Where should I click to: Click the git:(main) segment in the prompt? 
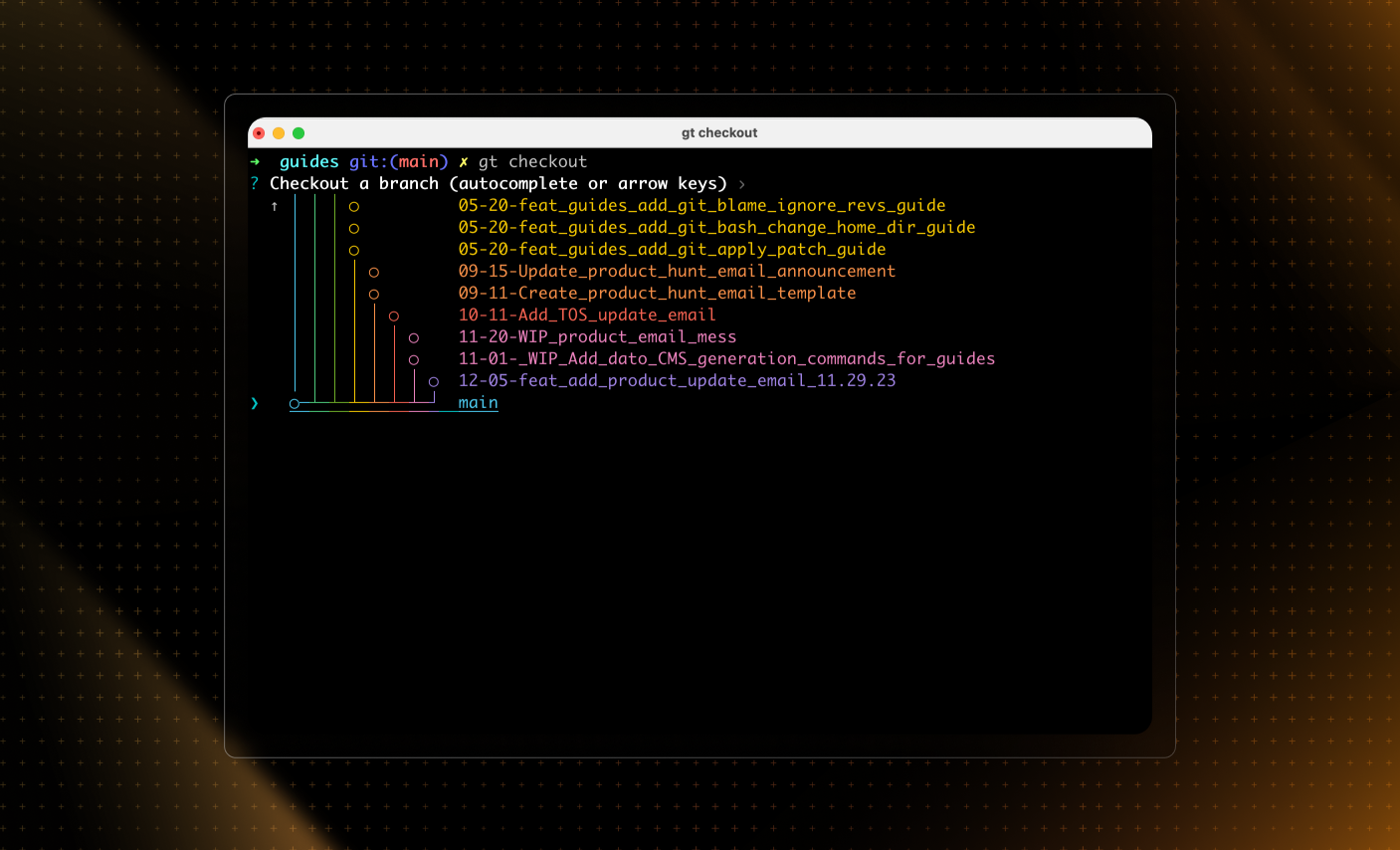click(397, 160)
